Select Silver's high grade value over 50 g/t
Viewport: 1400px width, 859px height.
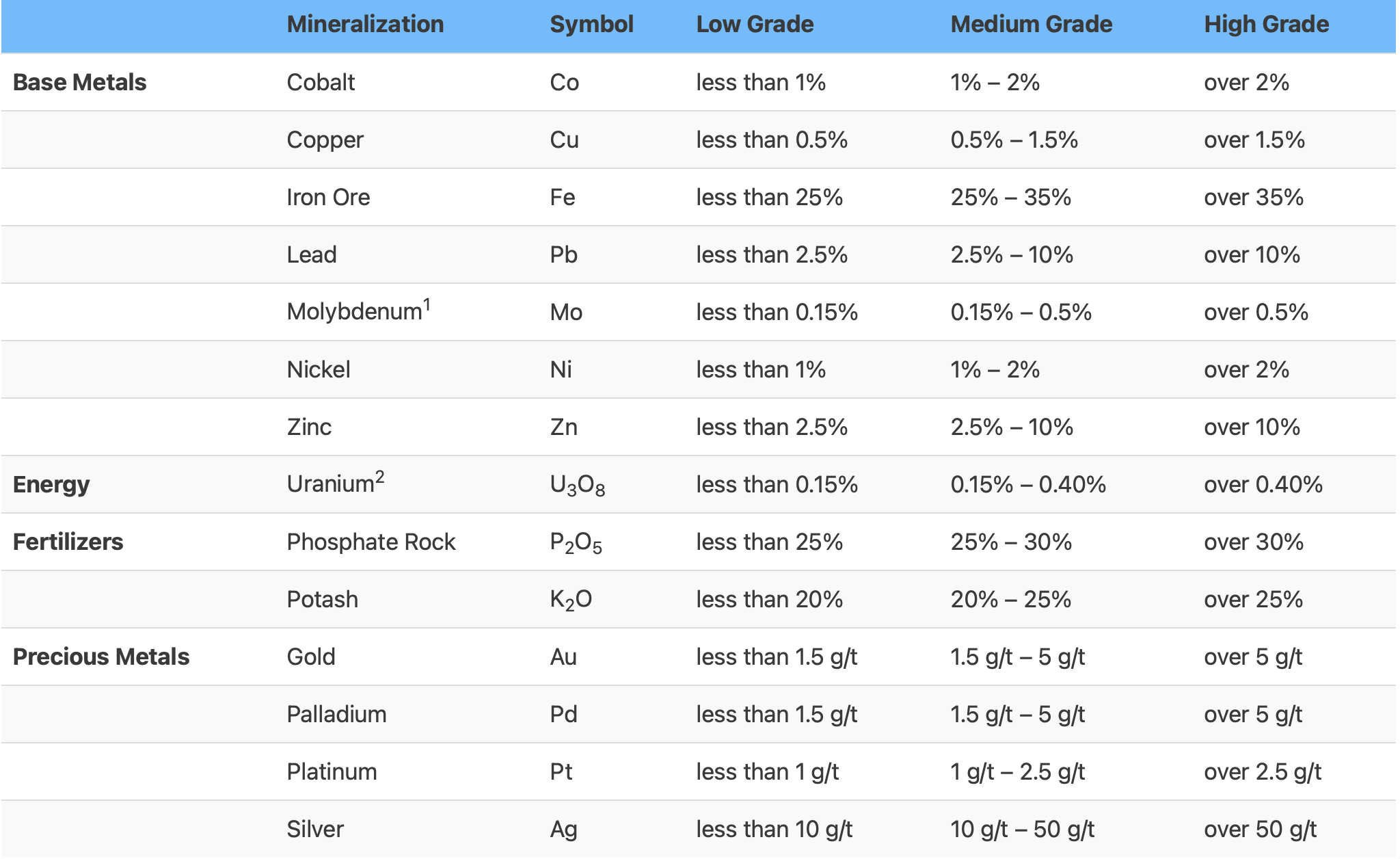[x=1260, y=829]
